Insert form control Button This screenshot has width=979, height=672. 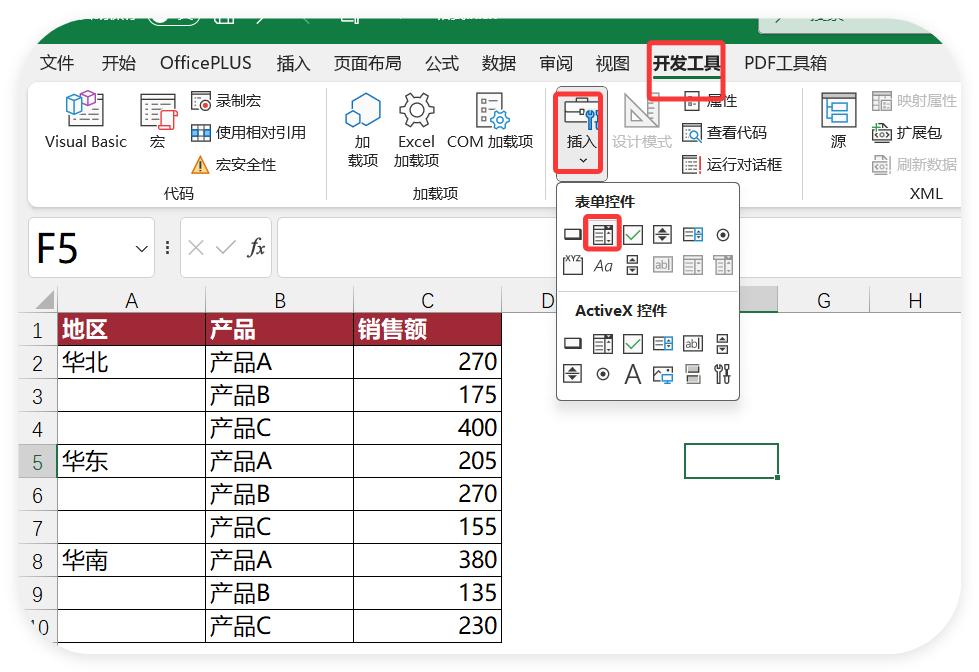[573, 235]
